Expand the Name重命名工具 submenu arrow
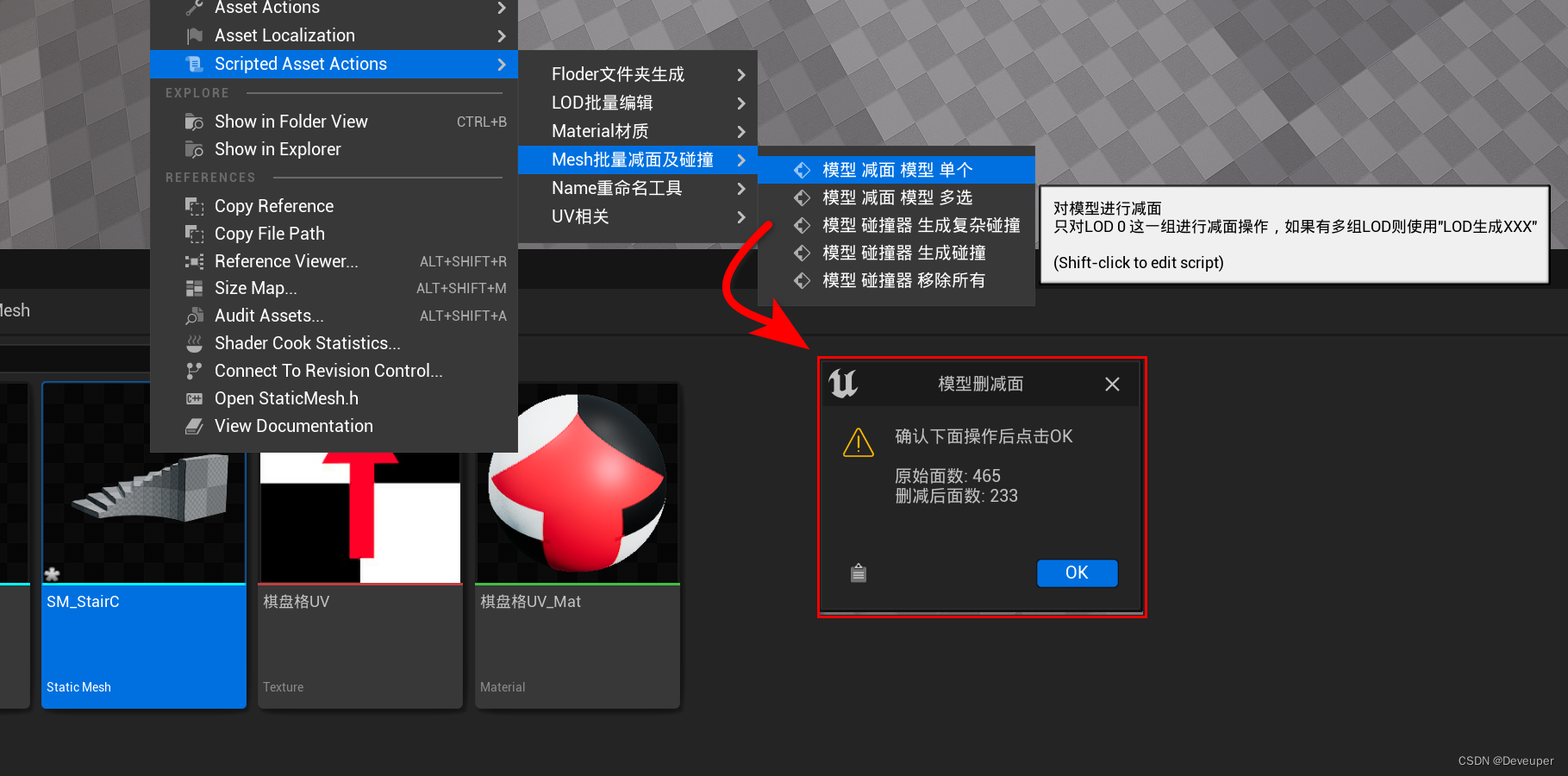Image resolution: width=1568 pixels, height=776 pixels. click(x=741, y=189)
